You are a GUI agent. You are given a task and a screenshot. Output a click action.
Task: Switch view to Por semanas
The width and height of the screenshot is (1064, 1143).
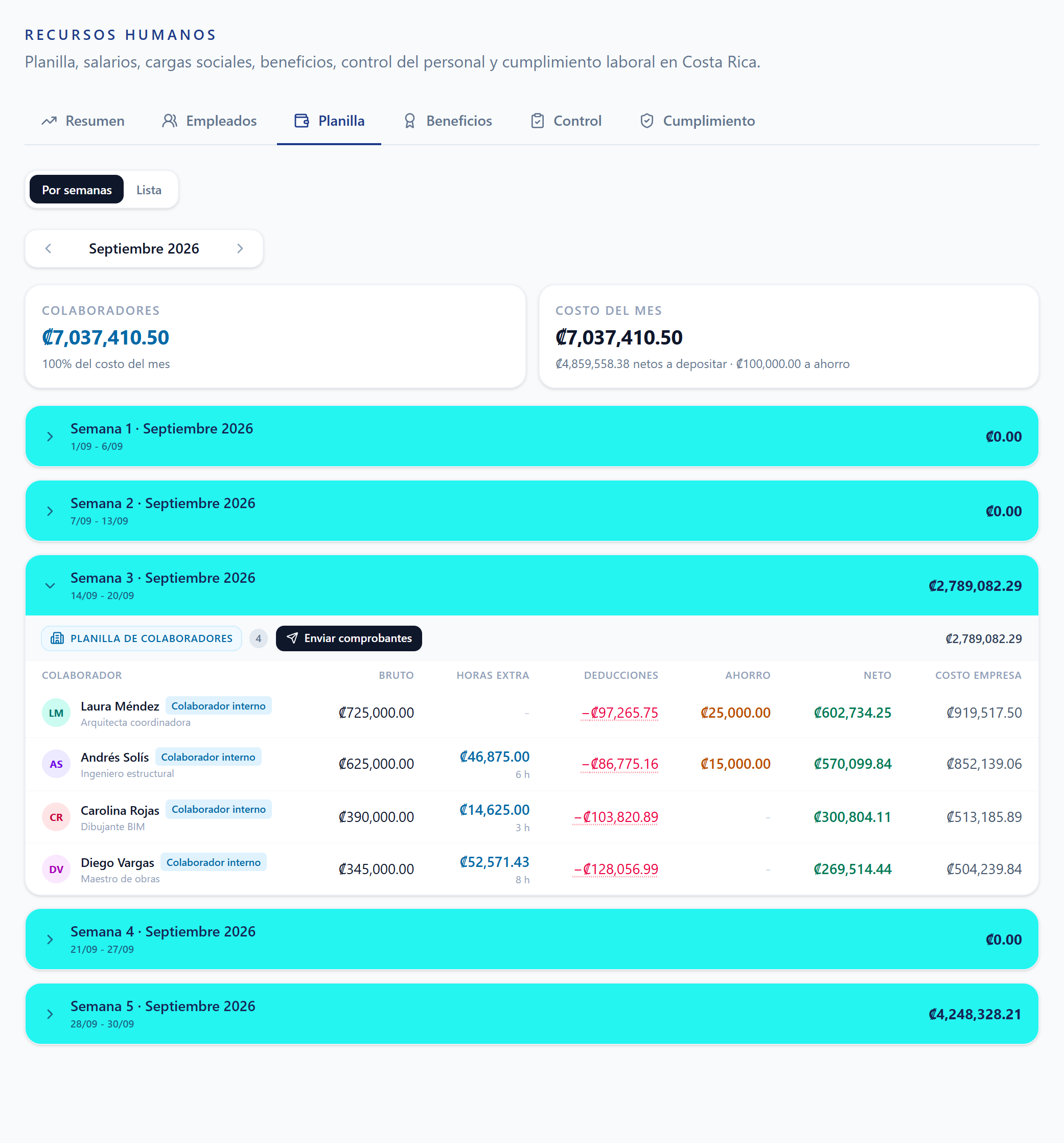coord(77,190)
